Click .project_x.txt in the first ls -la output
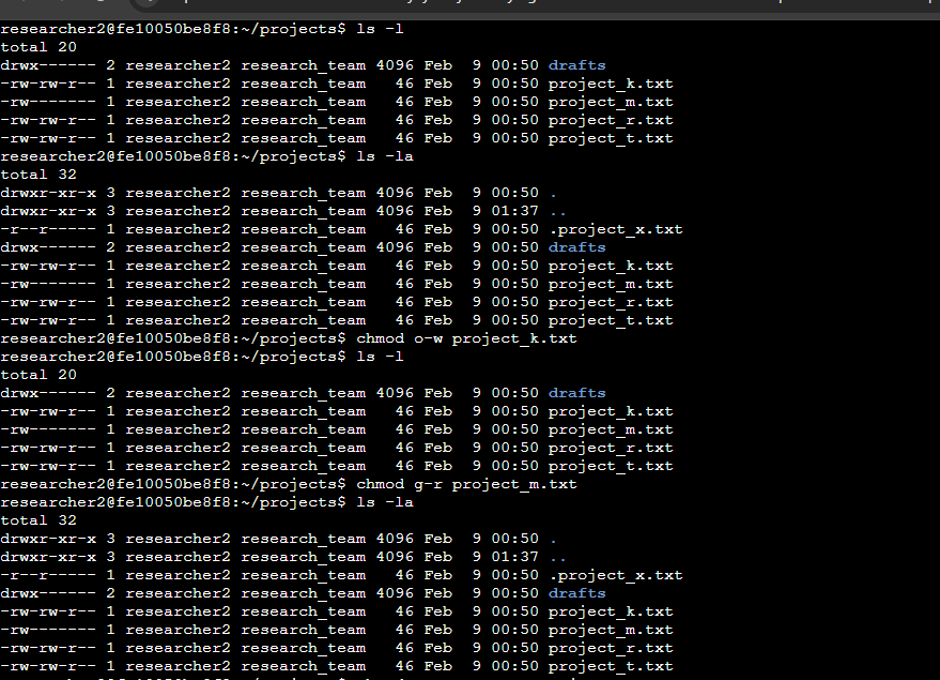The width and height of the screenshot is (940, 680). [x=615, y=229]
